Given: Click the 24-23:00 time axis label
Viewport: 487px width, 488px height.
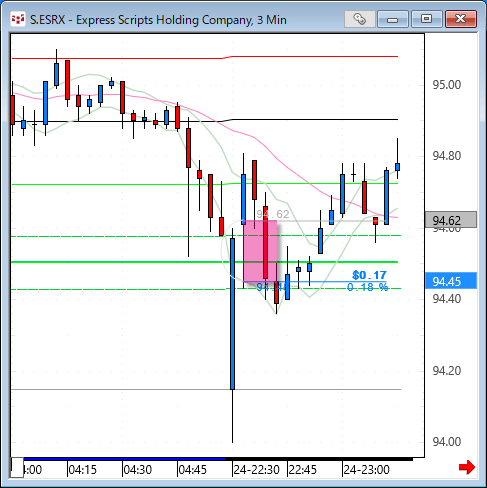Looking at the screenshot, I should (366, 470).
